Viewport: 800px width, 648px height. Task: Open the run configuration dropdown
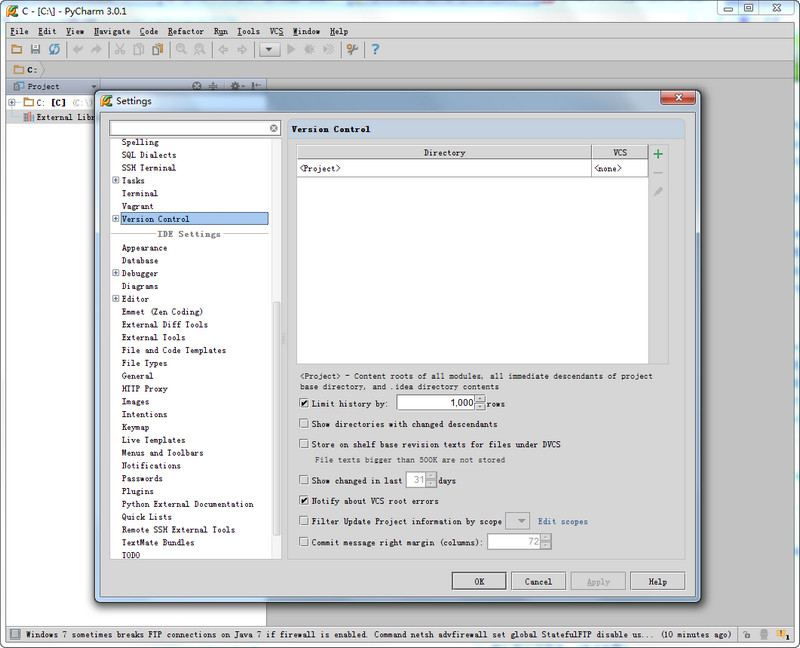coord(270,49)
